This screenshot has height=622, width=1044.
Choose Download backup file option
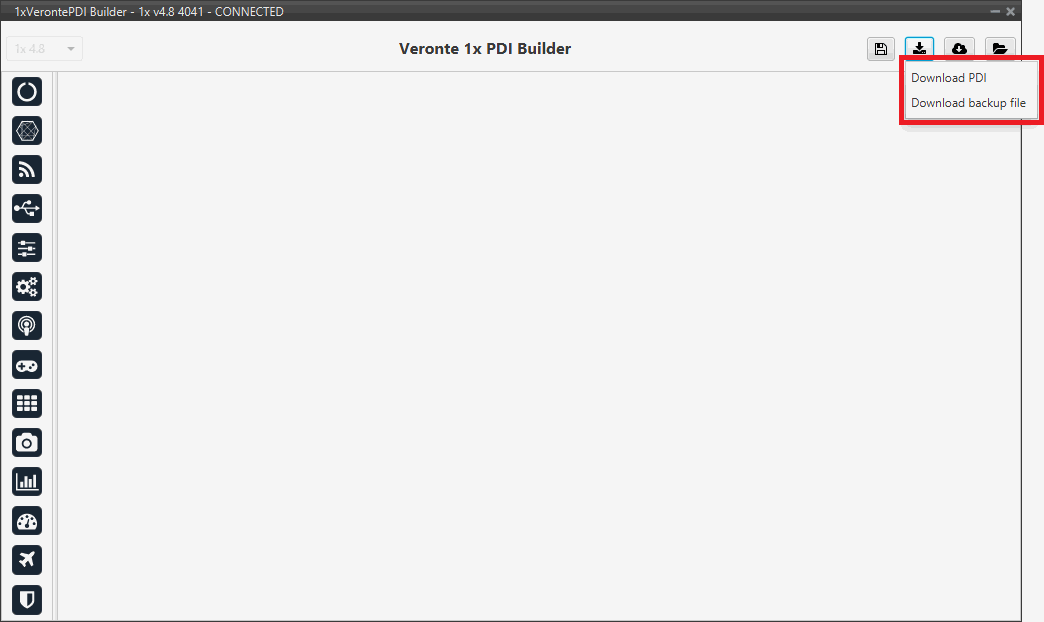coord(968,103)
